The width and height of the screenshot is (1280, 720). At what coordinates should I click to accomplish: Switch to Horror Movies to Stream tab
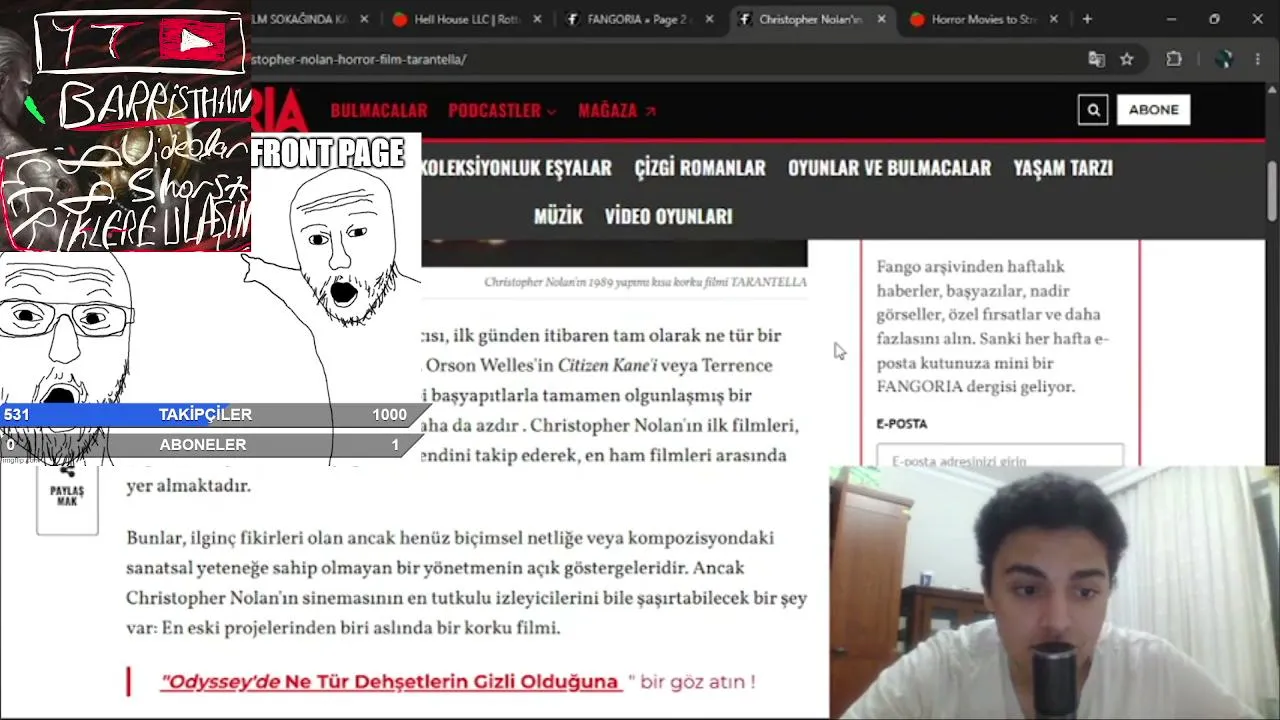984,19
